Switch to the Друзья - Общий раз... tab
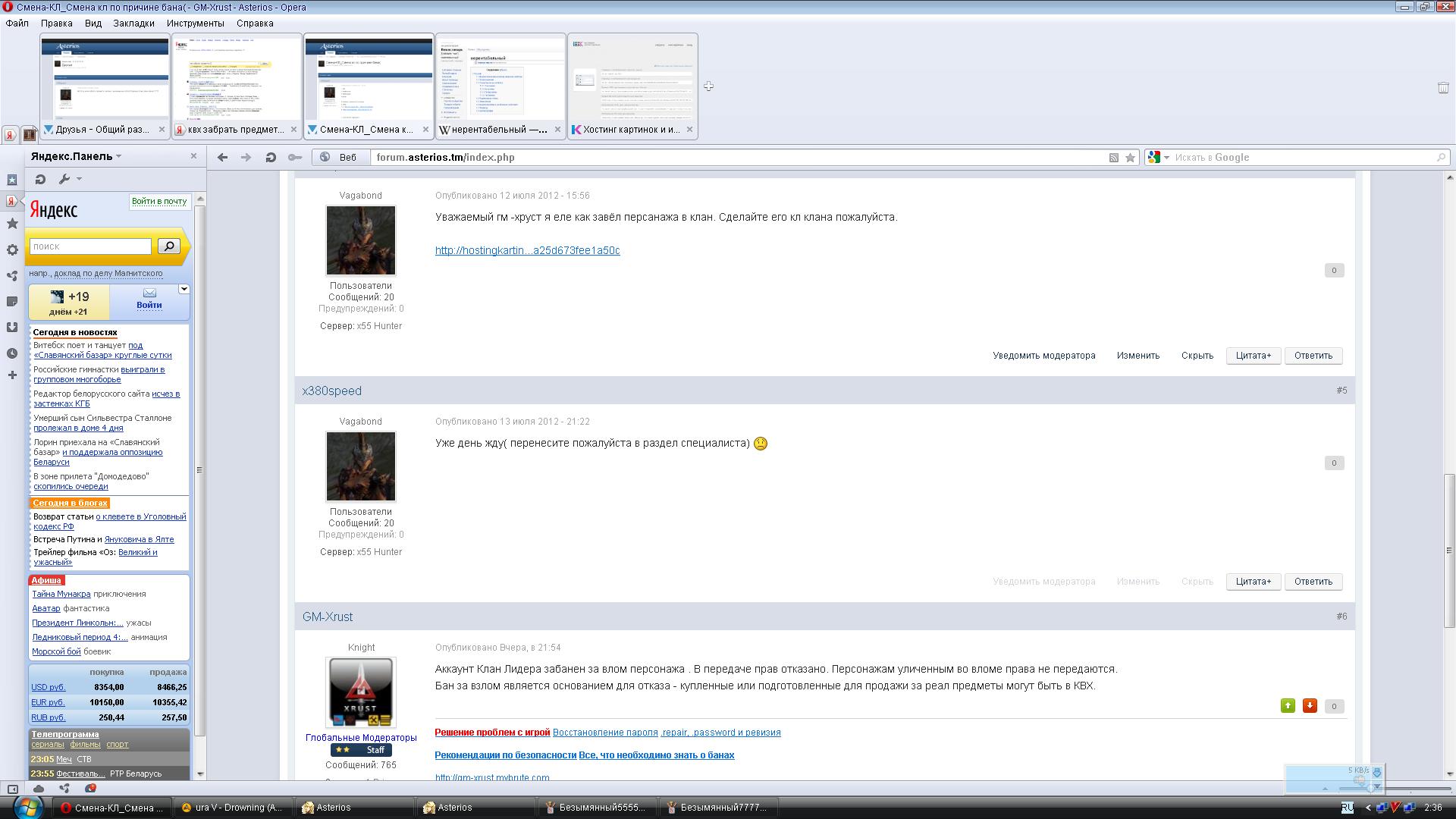1456x819 pixels. coord(105,86)
